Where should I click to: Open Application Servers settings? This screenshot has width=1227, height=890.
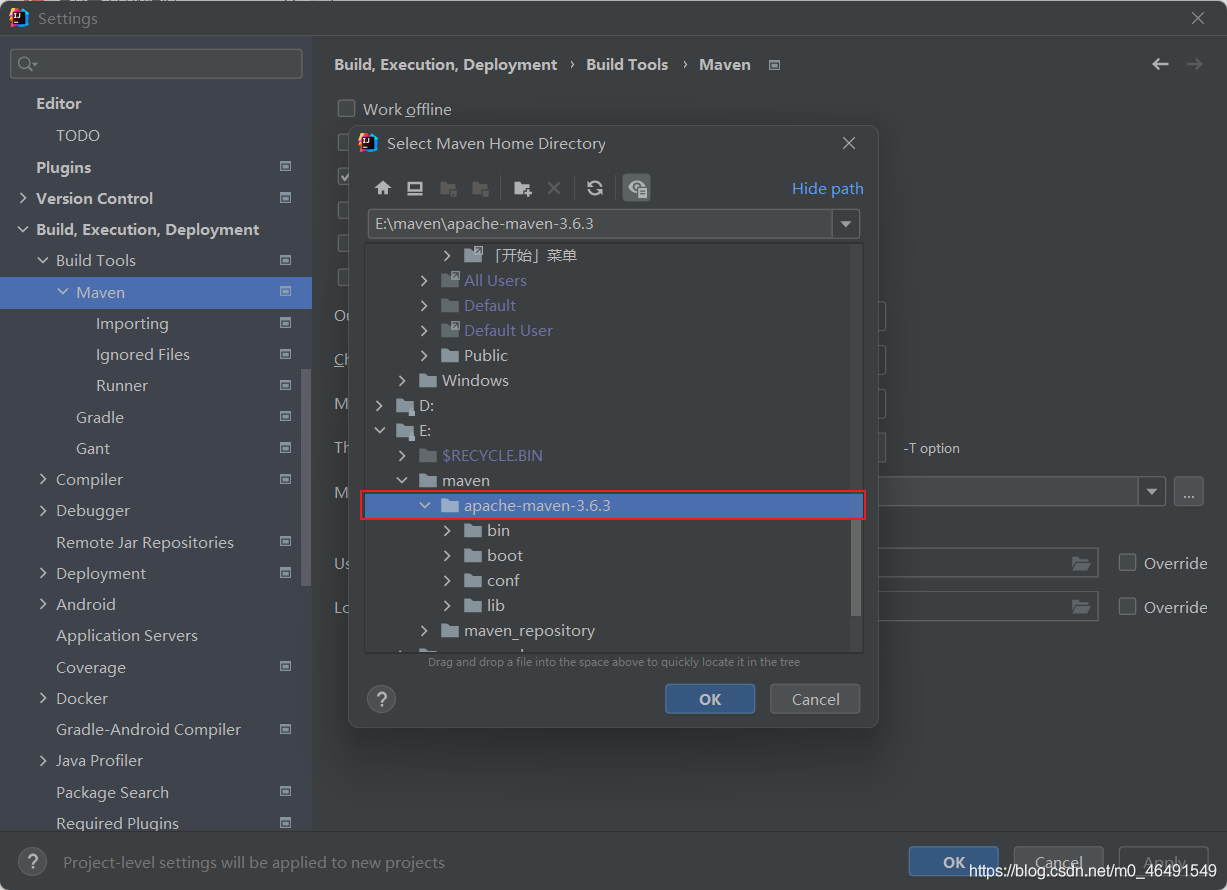[x=127, y=635]
